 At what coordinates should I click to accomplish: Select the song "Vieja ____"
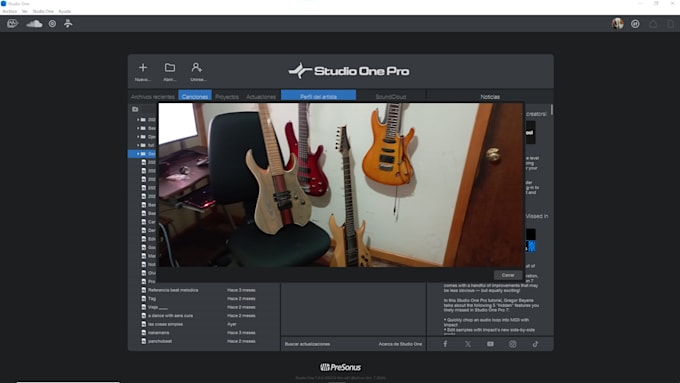(158, 307)
